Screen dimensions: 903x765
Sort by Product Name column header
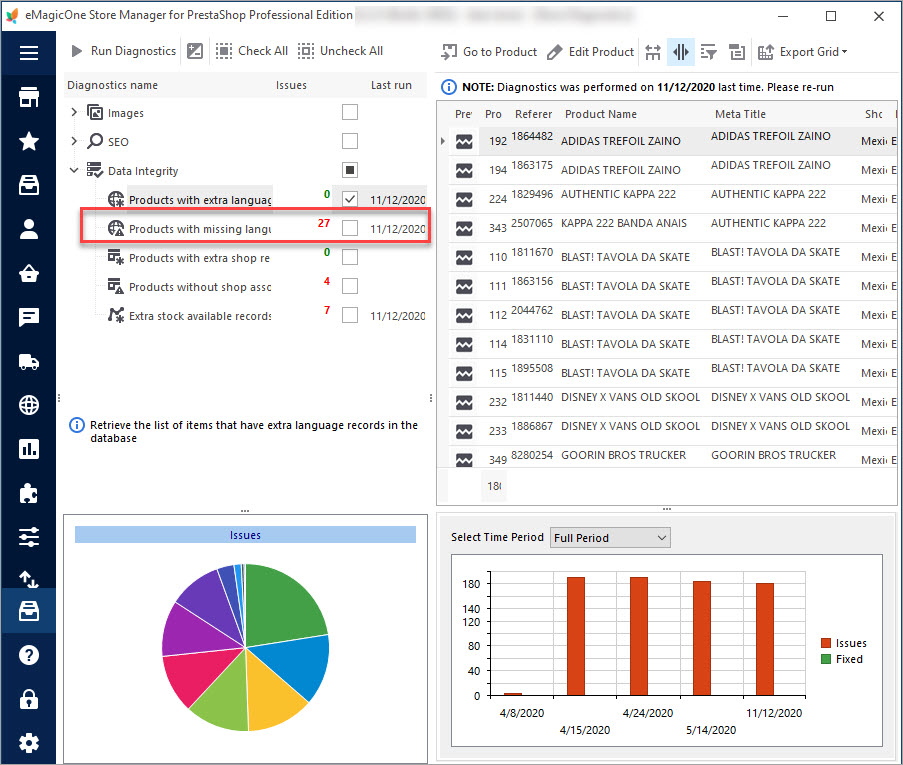pos(601,114)
